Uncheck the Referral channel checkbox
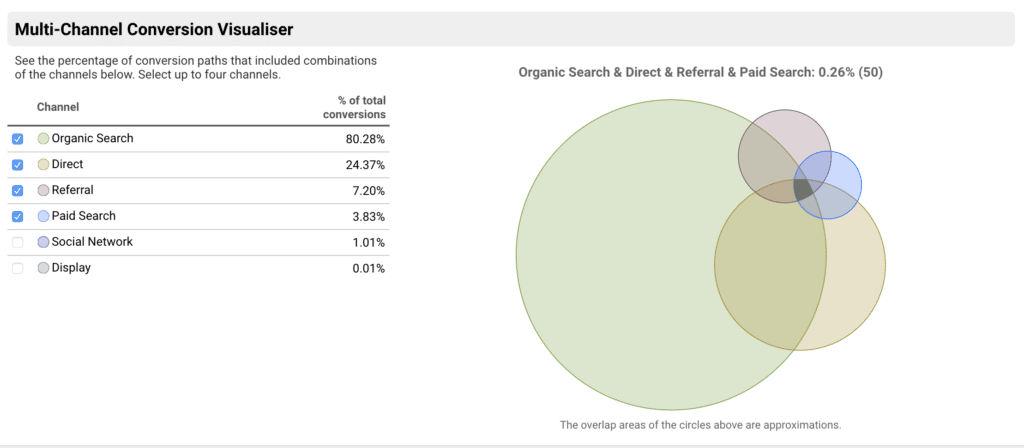This screenshot has height=448, width=1024. [17, 191]
